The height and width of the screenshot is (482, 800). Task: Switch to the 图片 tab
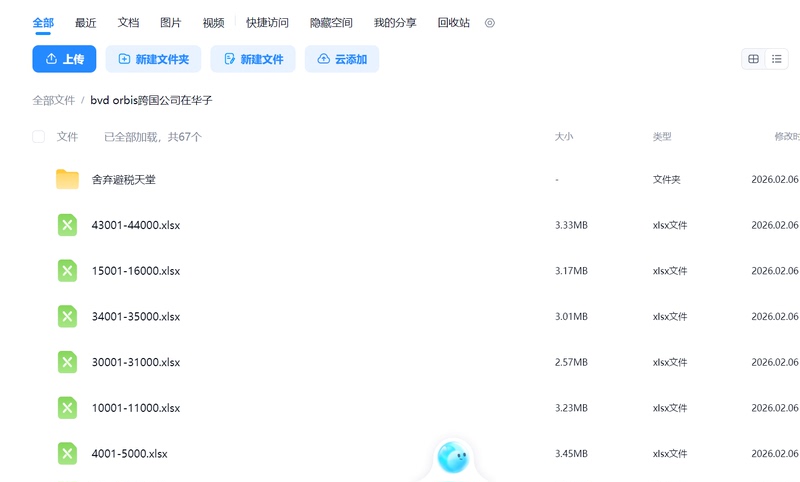[170, 22]
